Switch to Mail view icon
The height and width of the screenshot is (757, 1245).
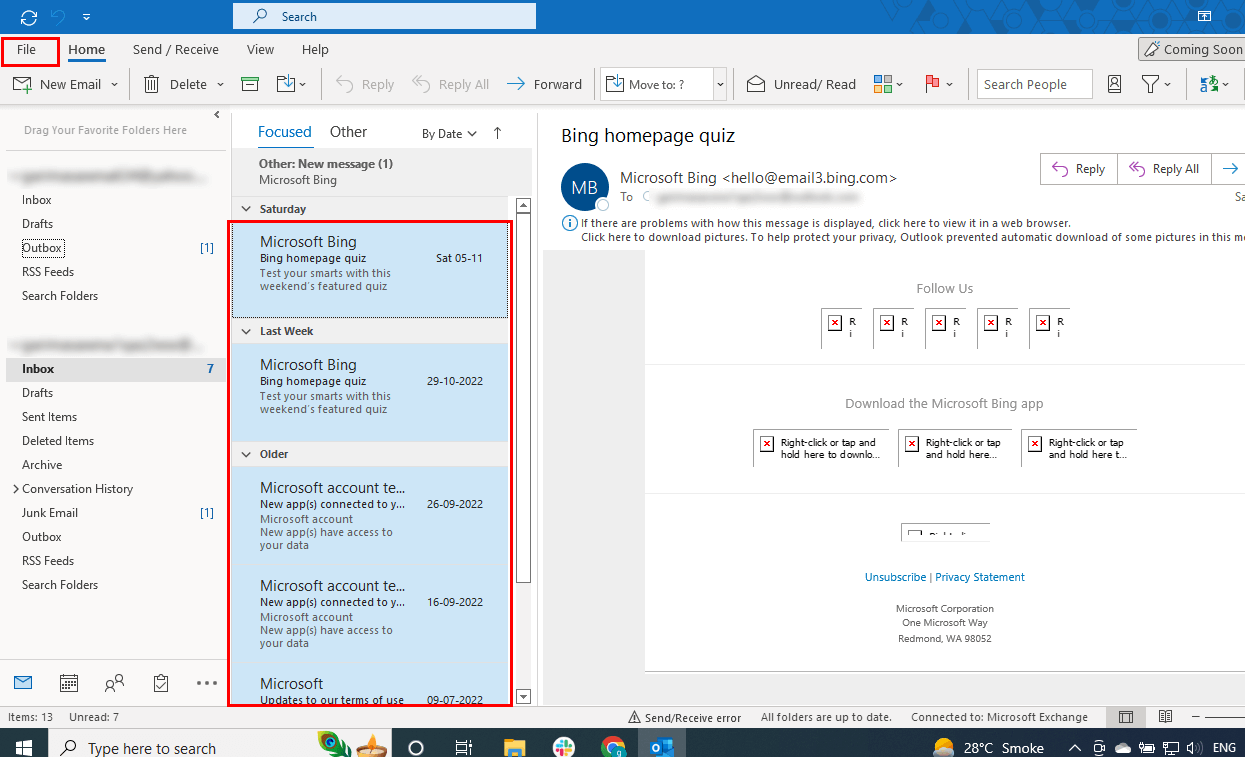point(23,683)
